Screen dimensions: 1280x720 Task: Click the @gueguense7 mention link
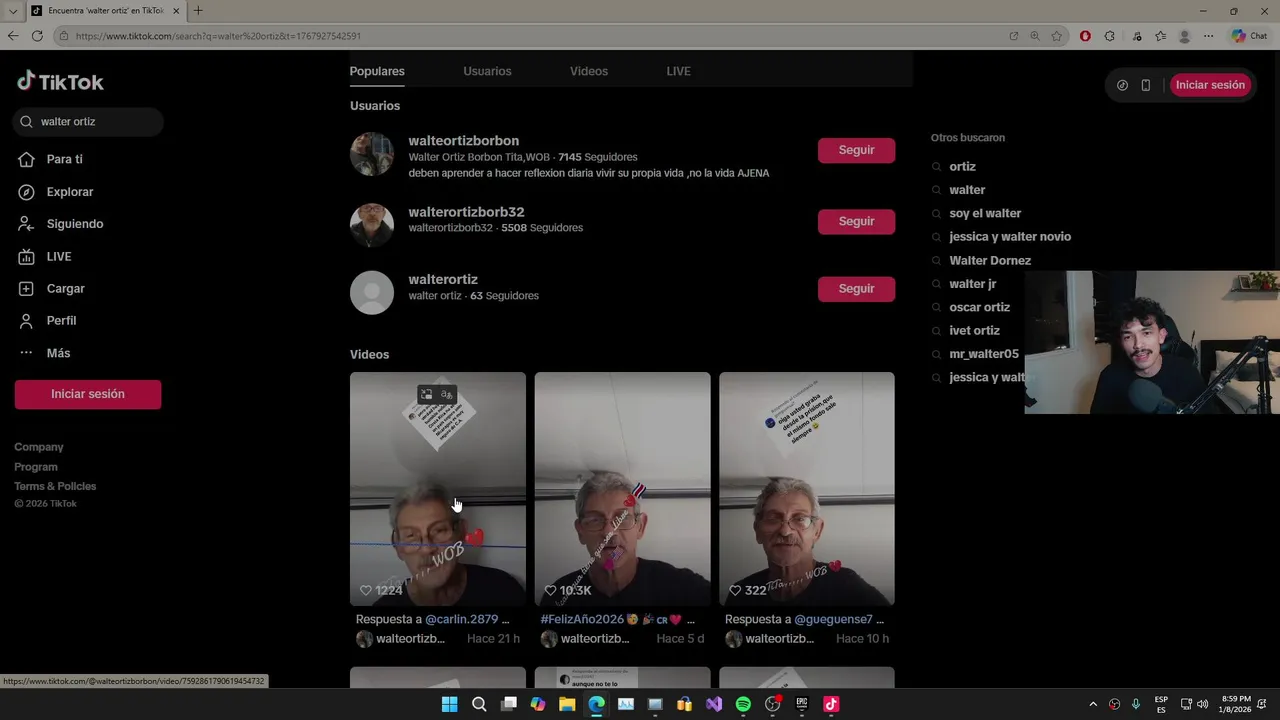(x=834, y=619)
